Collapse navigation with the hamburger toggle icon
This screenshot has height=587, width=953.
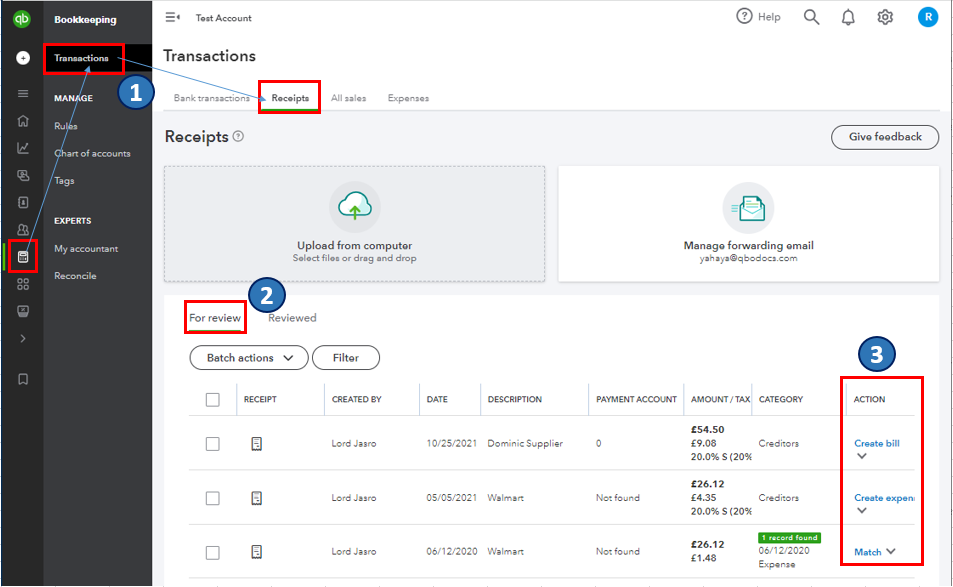coord(173,17)
